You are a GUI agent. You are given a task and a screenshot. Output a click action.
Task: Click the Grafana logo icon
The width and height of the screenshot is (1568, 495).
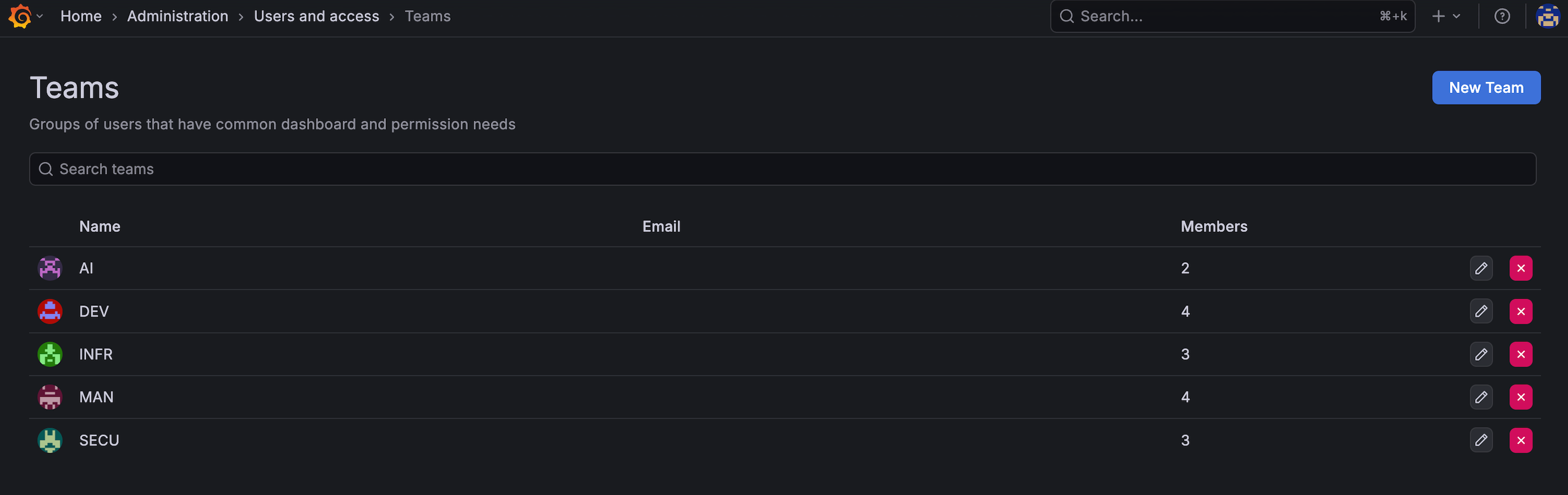click(x=20, y=16)
